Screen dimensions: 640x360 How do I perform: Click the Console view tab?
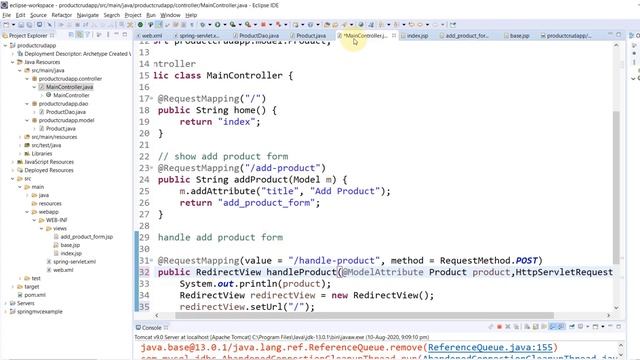151,327
